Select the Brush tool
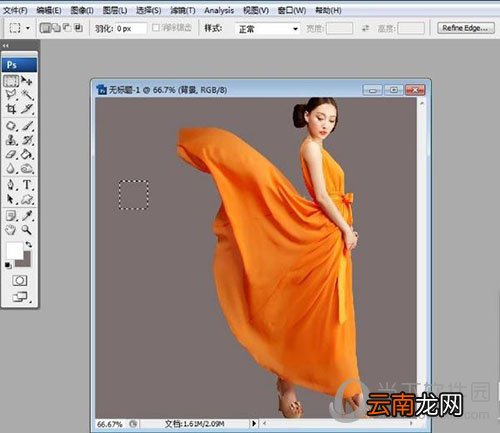The width and height of the screenshot is (500, 433). coord(27,126)
